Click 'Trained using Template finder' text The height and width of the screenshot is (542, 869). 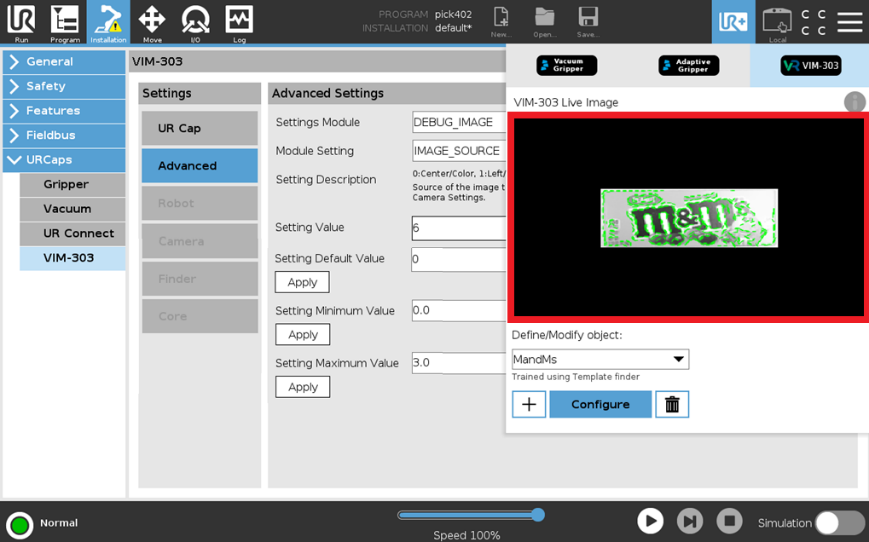point(575,377)
